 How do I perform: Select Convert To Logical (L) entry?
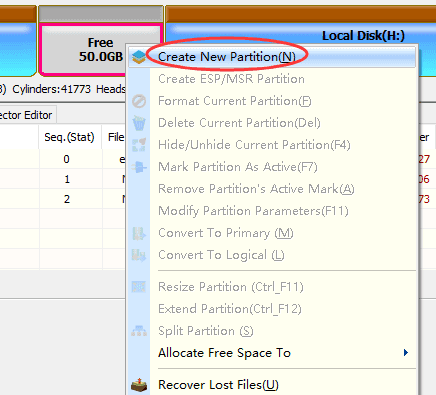[273, 255]
